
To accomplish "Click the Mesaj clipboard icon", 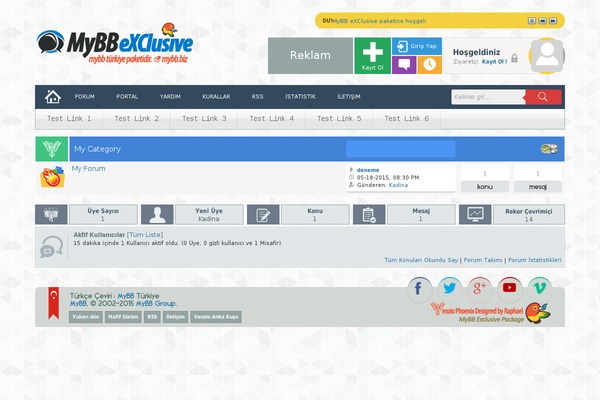I will tap(369, 214).
